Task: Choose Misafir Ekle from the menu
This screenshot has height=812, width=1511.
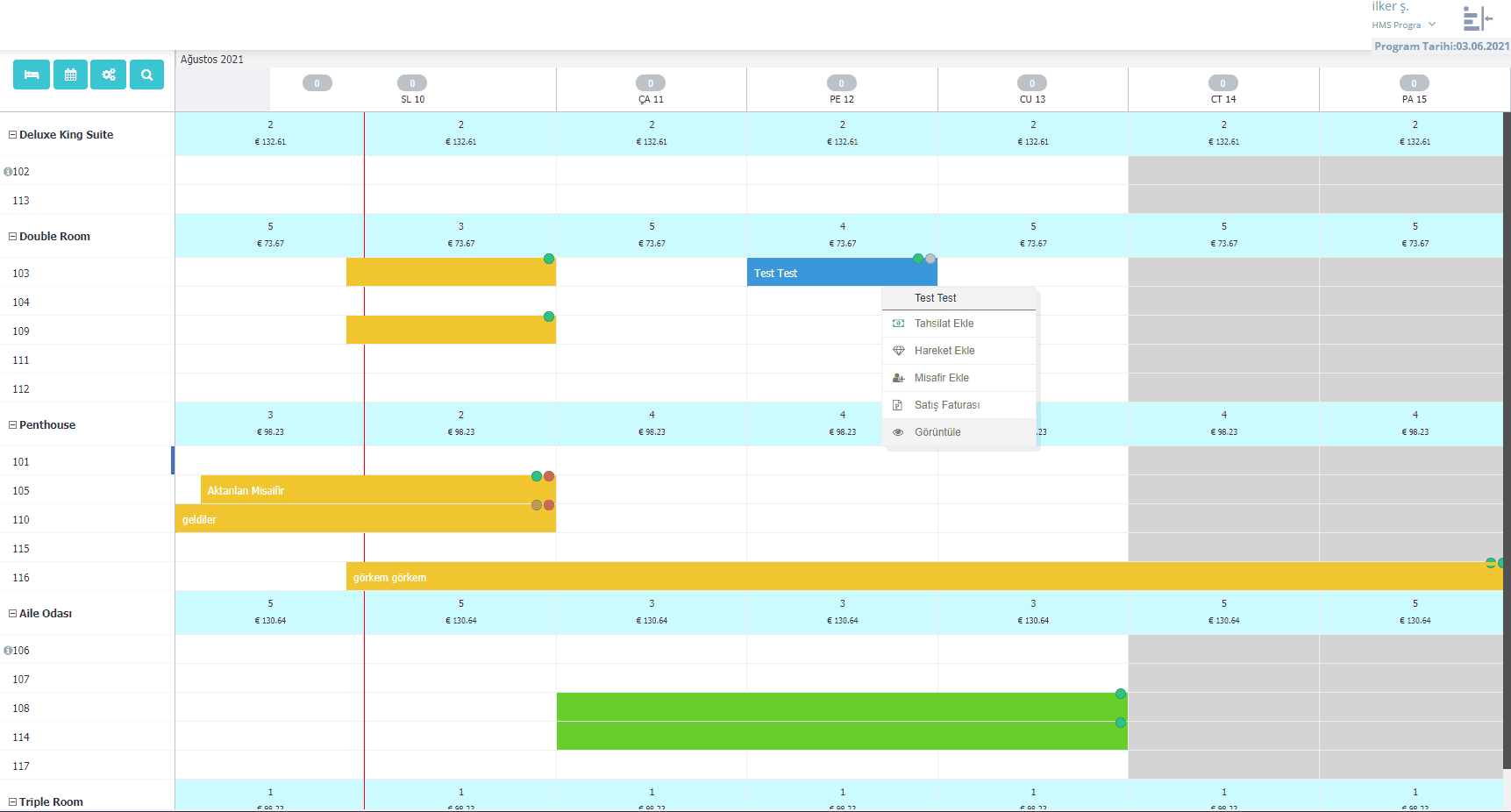Action: click(959, 378)
